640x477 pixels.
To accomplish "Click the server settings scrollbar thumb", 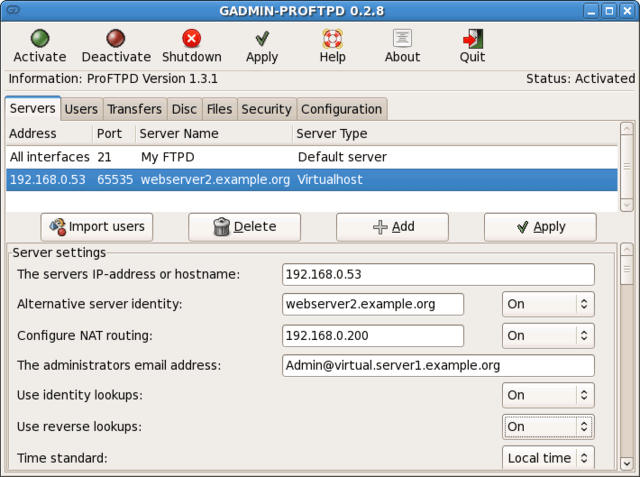I will pos(627,270).
